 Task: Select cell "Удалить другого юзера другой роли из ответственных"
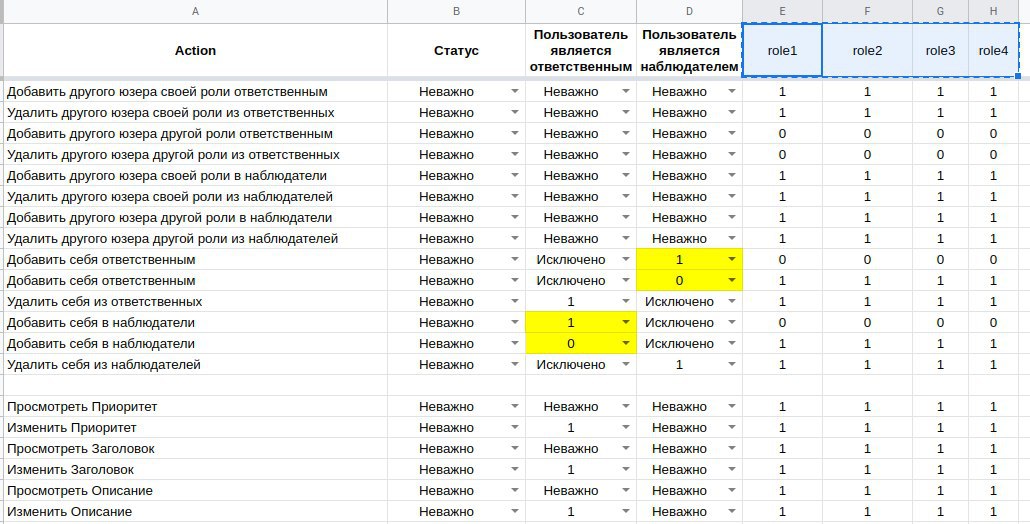(195, 155)
